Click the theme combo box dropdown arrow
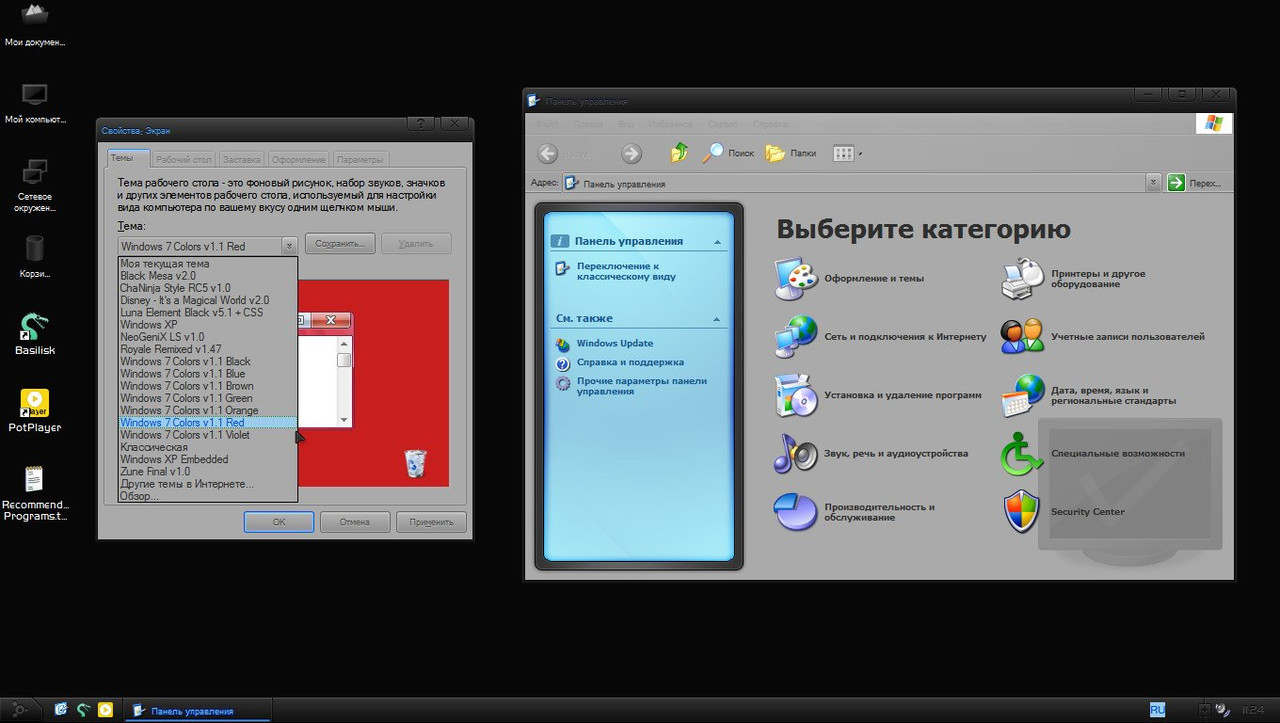 pos(289,246)
